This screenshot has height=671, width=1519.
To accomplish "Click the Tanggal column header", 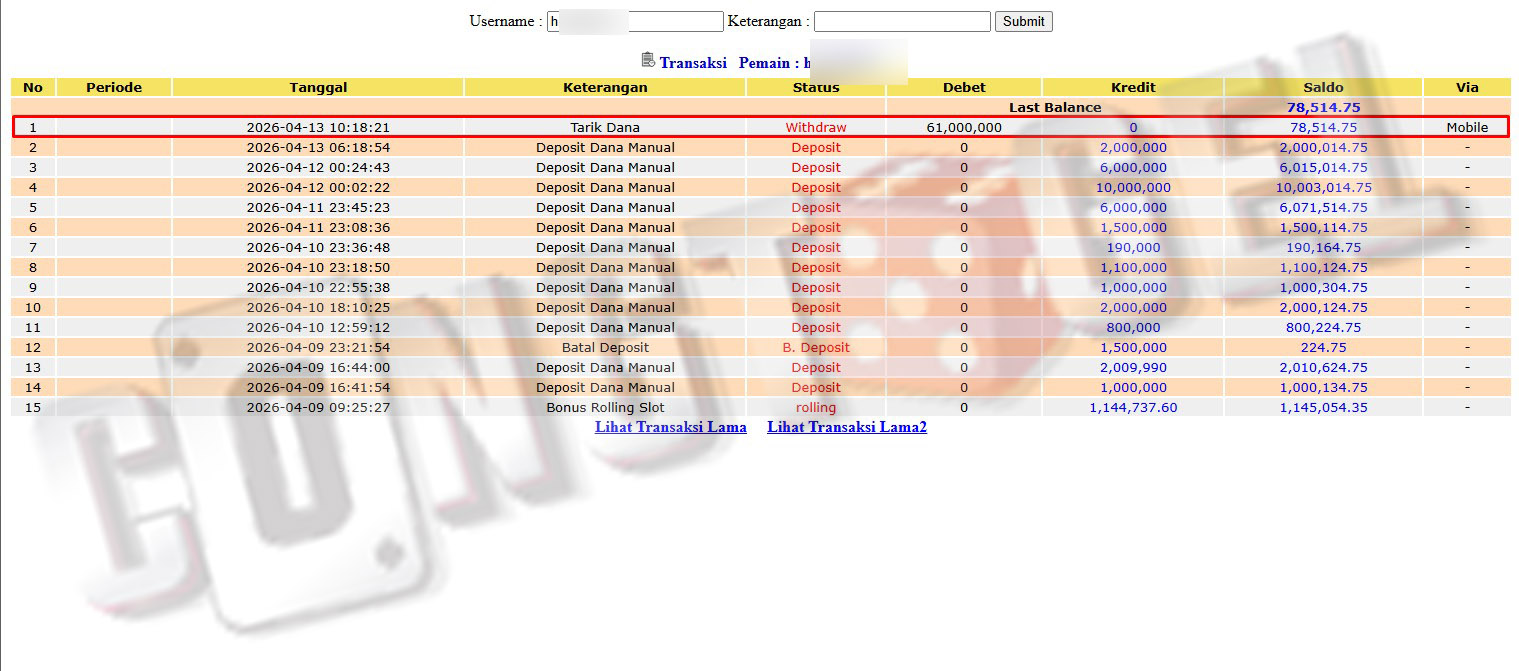I will [318, 87].
